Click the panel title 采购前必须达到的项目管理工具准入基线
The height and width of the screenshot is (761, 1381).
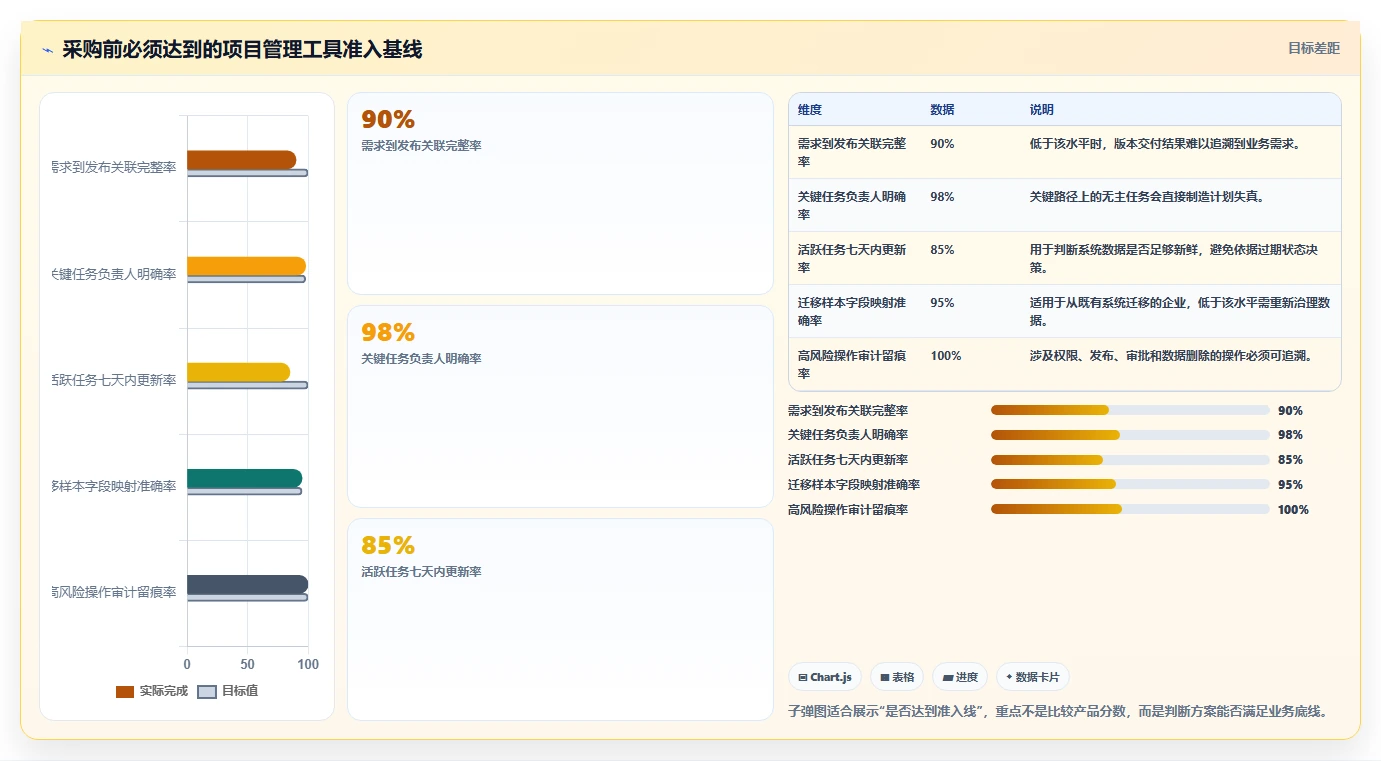tap(242, 49)
